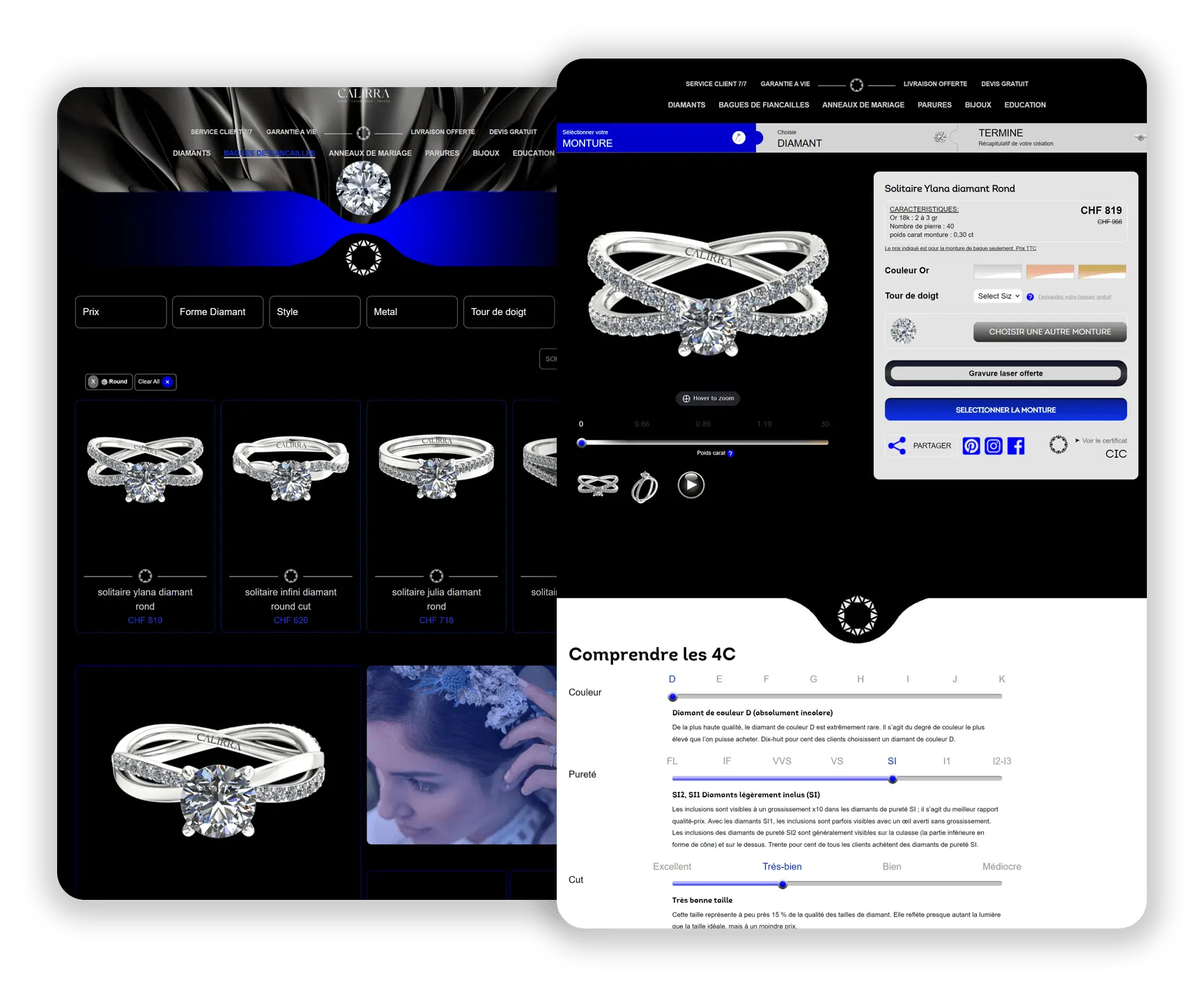Viewport: 1204px width, 987px height.
Task: Click the blue share arrow icon
Action: pyautogui.click(x=897, y=446)
